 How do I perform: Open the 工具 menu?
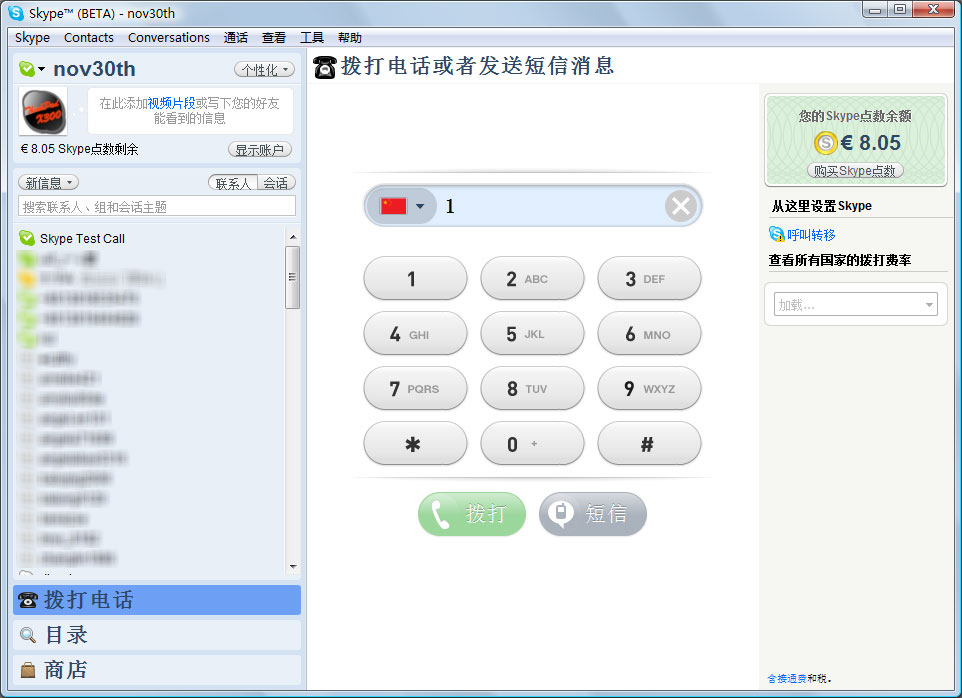coord(312,37)
